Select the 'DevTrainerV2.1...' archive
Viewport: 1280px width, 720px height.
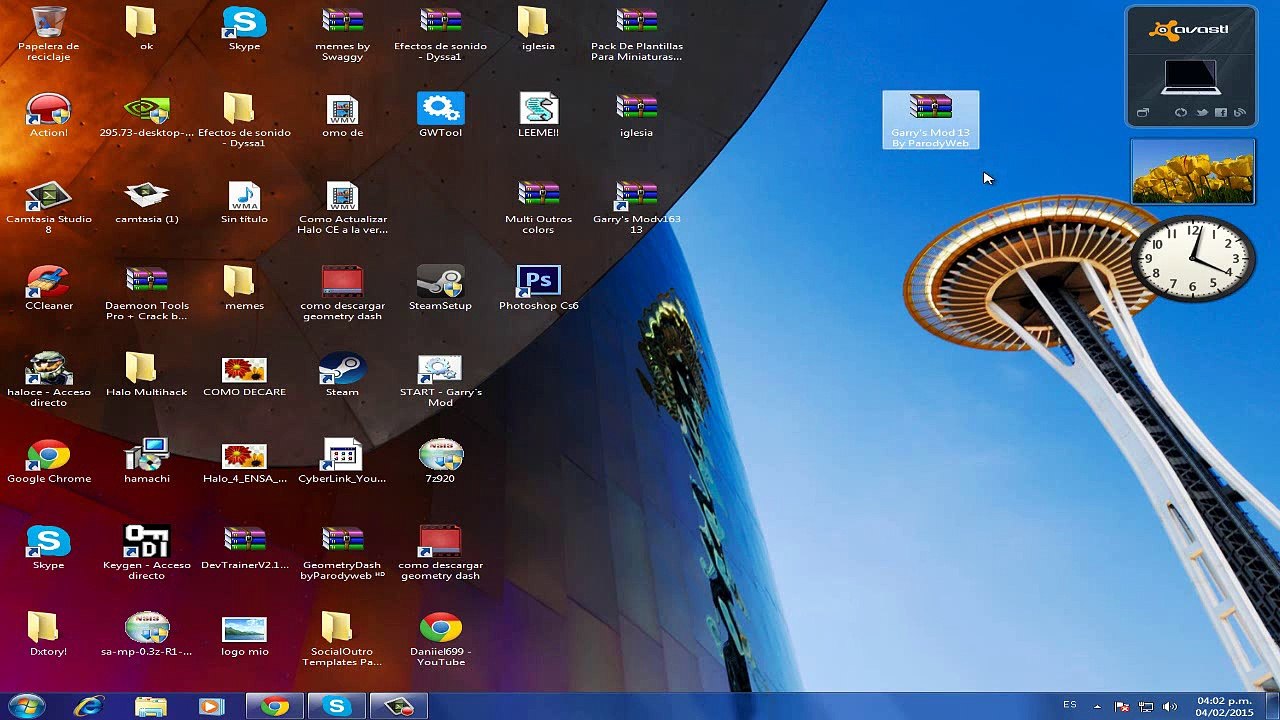click(244, 548)
